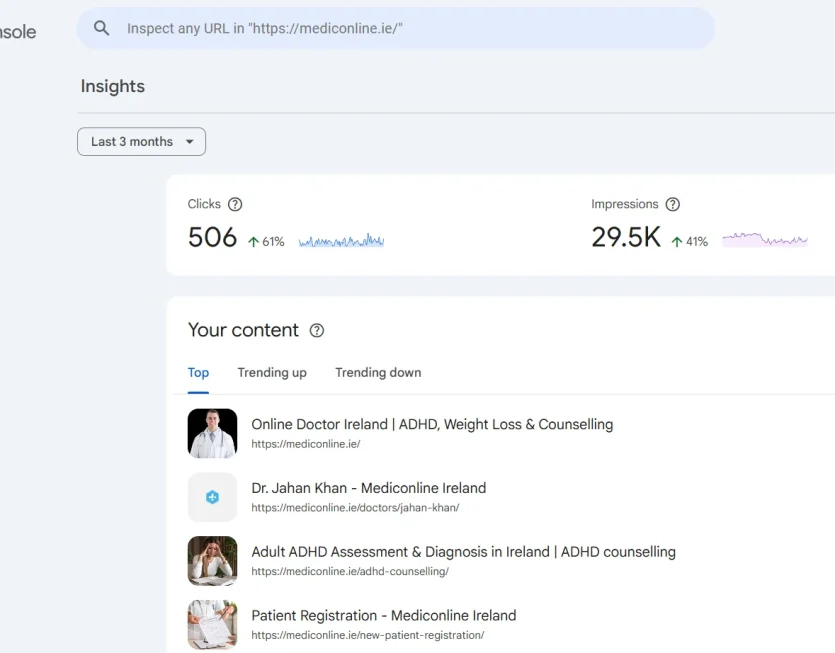Click the clicks sparkline chart

[x=341, y=241]
